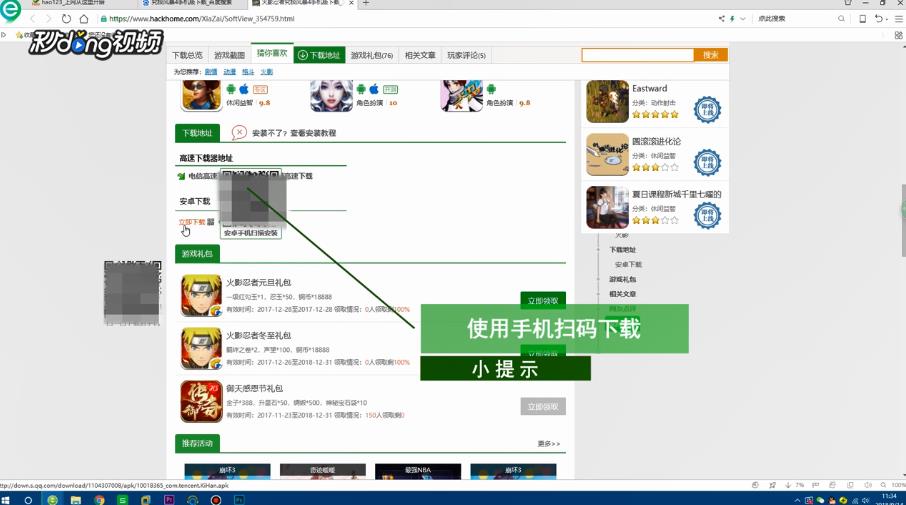This screenshot has height=505, width=906.
Task: Select the 猜你喜欢 page tab
Action: pyautogui.click(x=272, y=53)
